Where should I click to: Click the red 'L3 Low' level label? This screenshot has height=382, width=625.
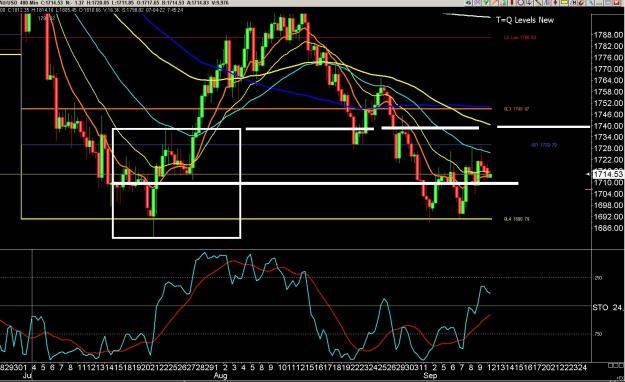520,38
